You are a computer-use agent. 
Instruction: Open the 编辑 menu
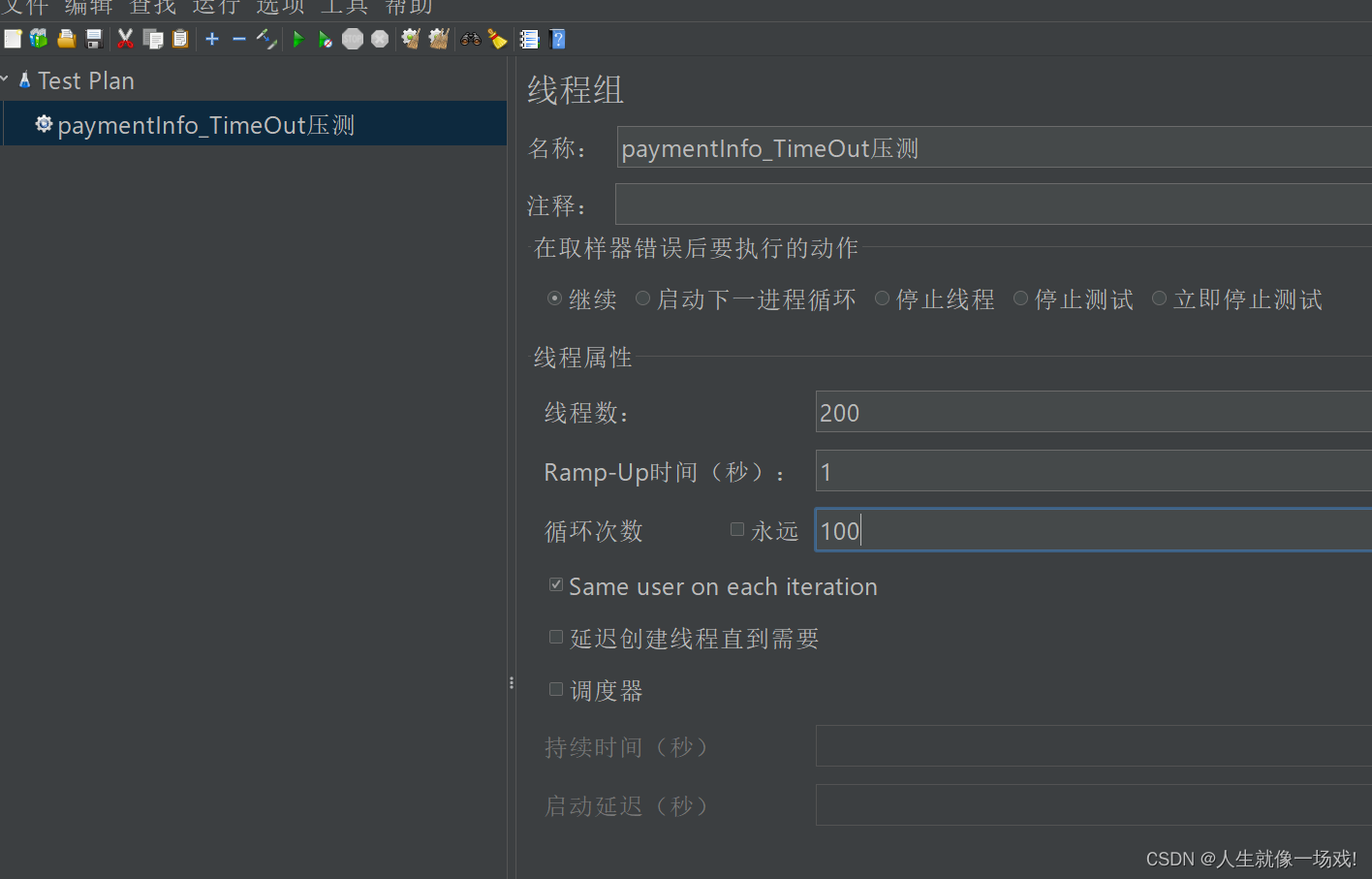point(89,7)
